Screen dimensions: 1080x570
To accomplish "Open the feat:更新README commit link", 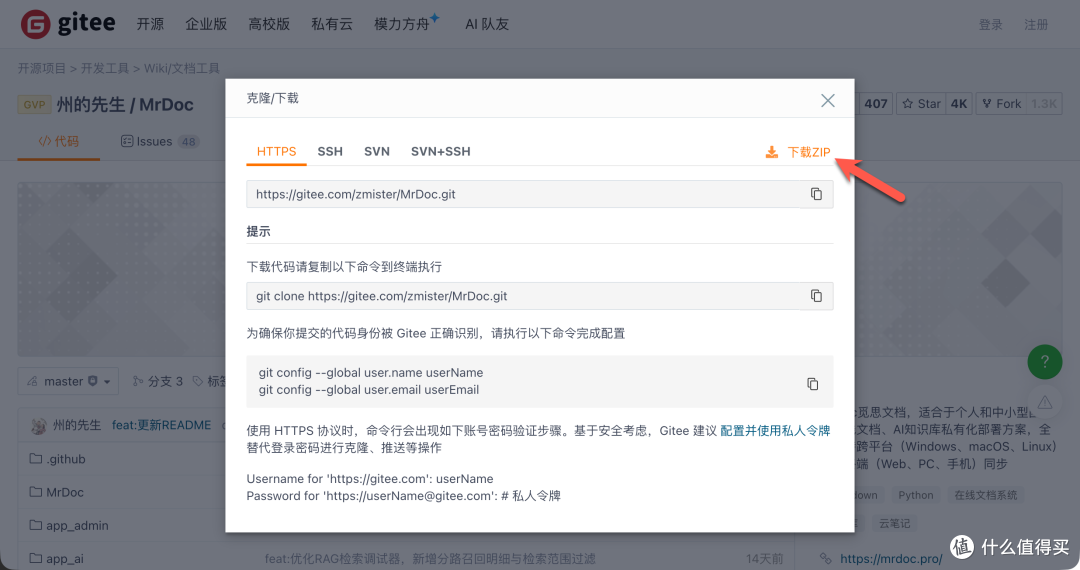I will [x=162, y=425].
